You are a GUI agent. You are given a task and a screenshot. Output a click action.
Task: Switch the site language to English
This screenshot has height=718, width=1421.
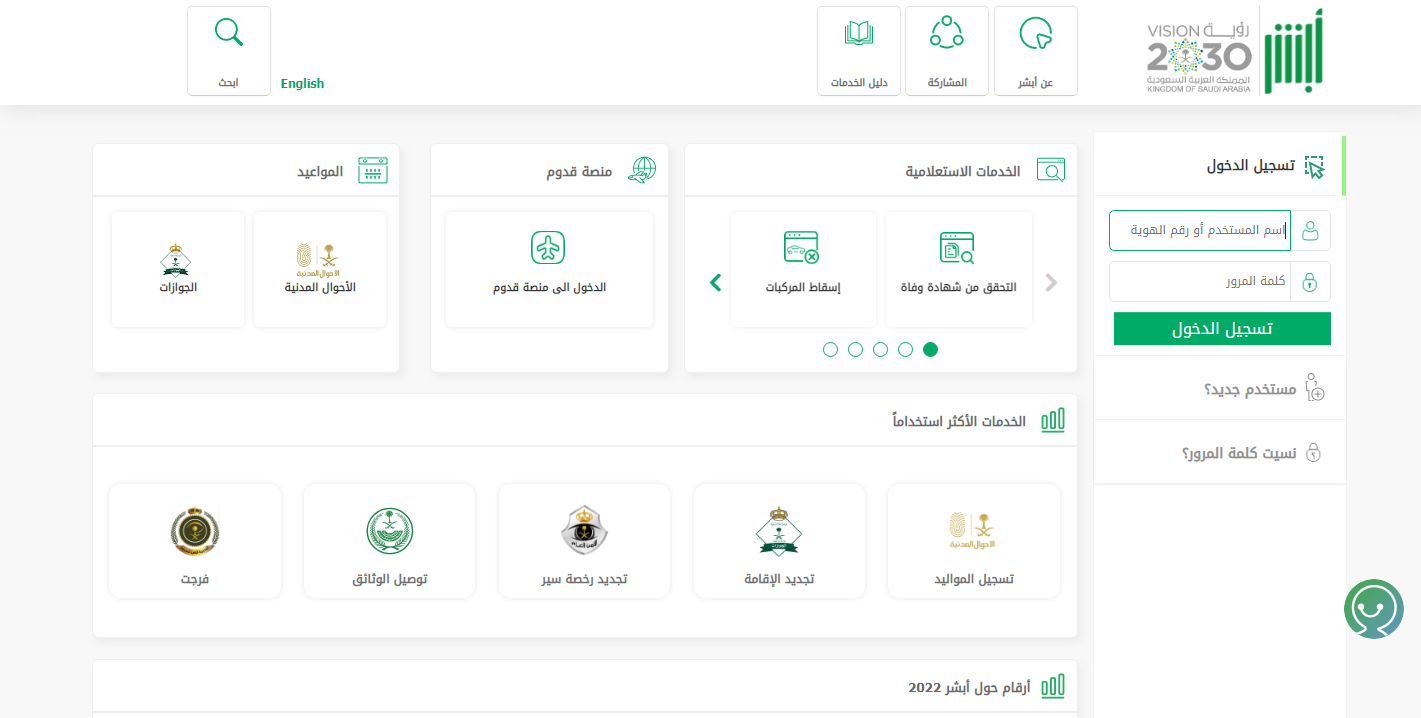click(302, 84)
